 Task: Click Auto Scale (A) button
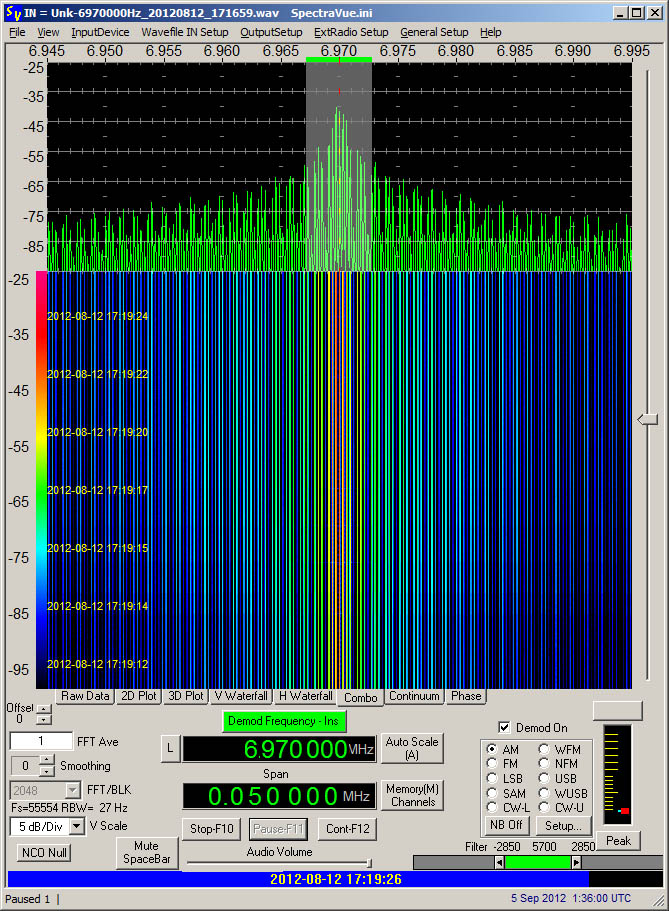click(x=412, y=748)
